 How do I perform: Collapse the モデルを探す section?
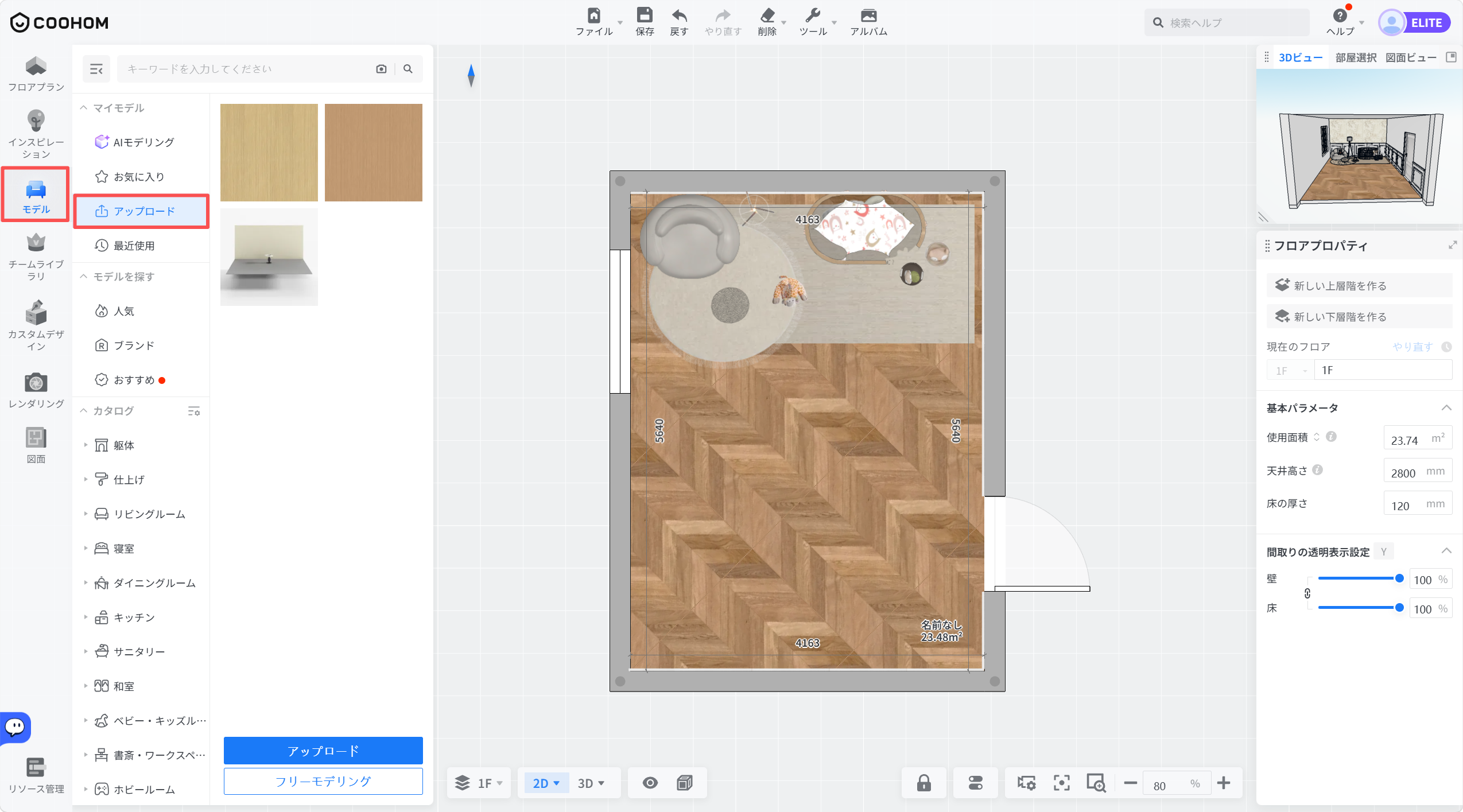[83, 277]
